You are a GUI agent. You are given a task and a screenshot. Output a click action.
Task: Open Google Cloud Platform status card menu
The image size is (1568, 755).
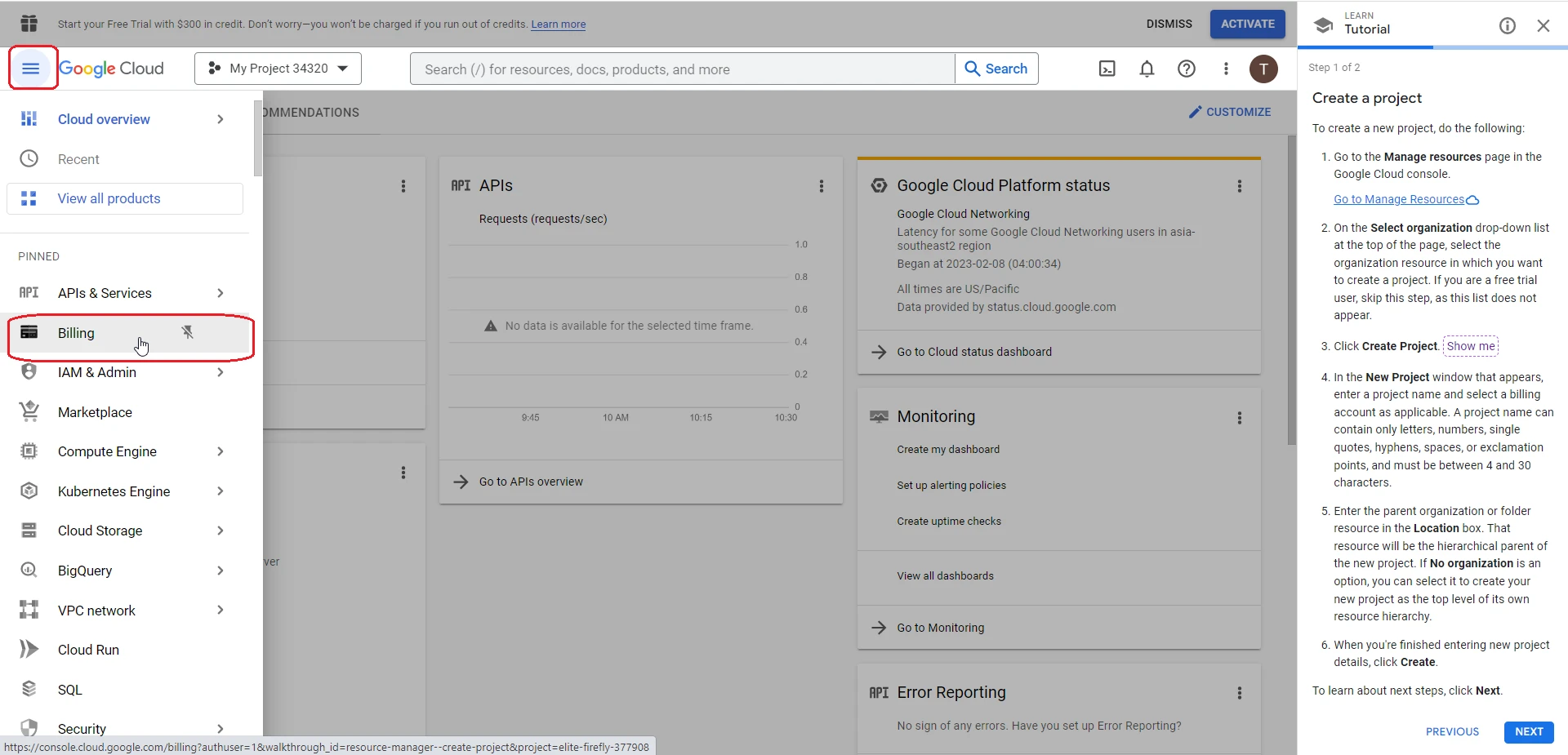click(x=1240, y=186)
